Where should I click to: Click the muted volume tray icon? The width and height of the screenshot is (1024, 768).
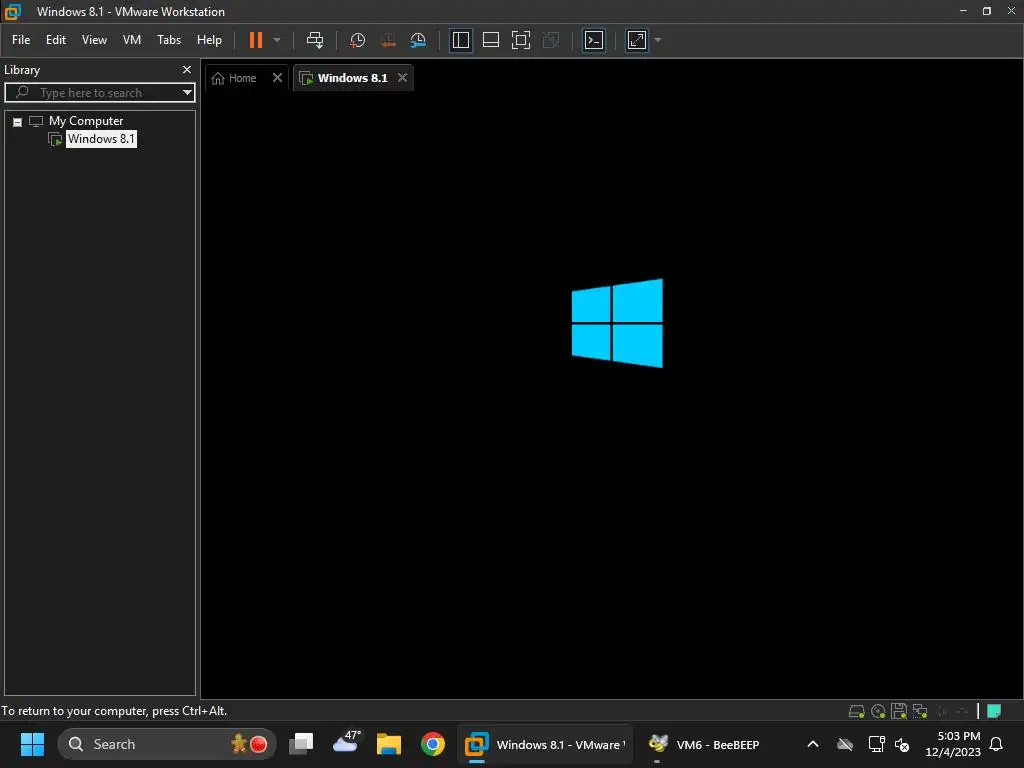903,744
